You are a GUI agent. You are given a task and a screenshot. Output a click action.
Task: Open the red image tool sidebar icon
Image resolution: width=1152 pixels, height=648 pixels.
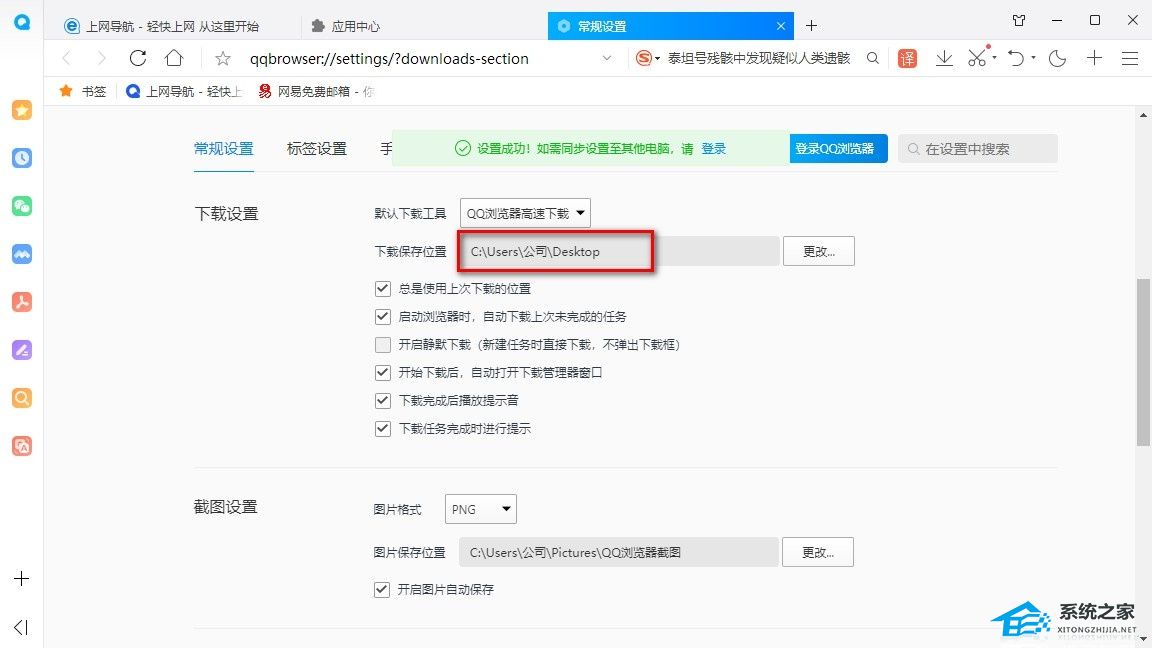[22, 446]
